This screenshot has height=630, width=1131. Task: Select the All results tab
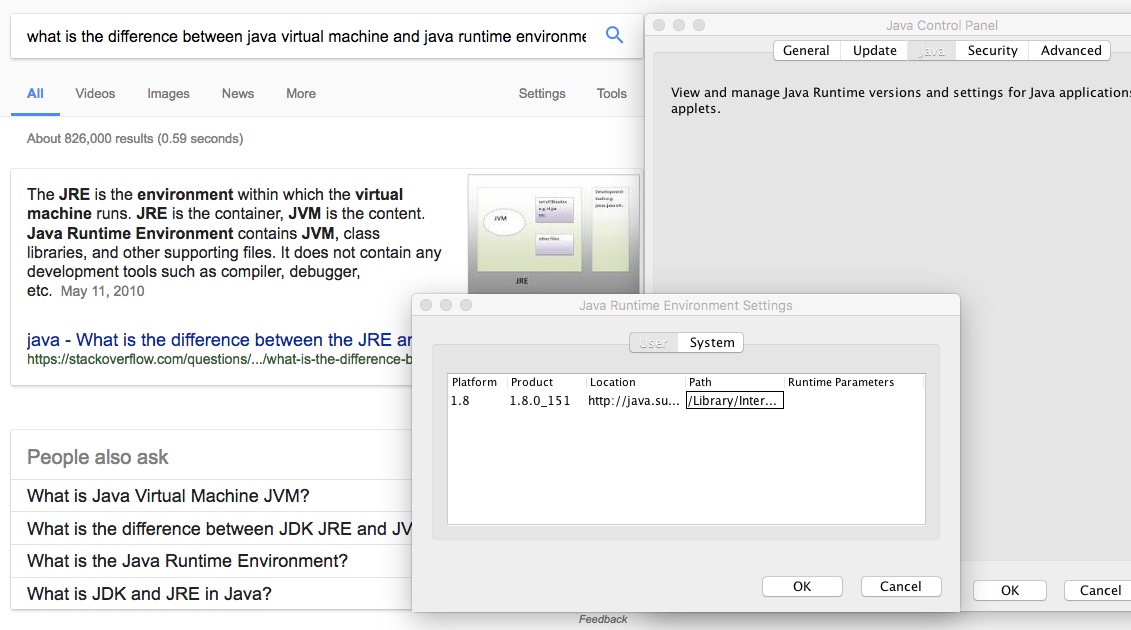pos(35,93)
